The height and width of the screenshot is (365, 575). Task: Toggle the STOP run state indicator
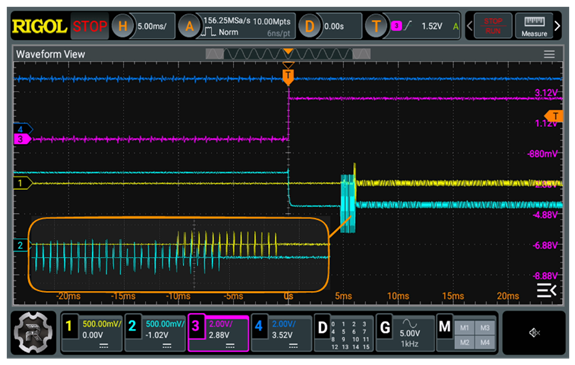(x=89, y=26)
